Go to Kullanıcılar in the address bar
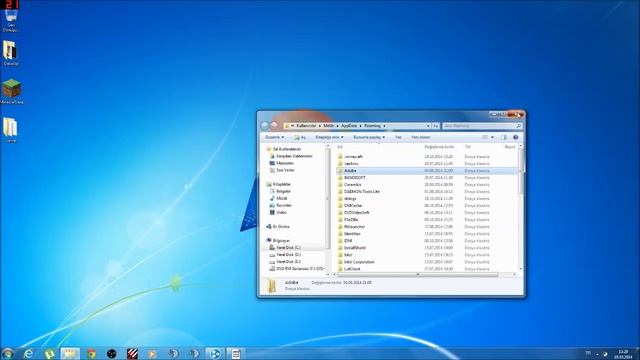The height and width of the screenshot is (360, 640). coord(306,126)
